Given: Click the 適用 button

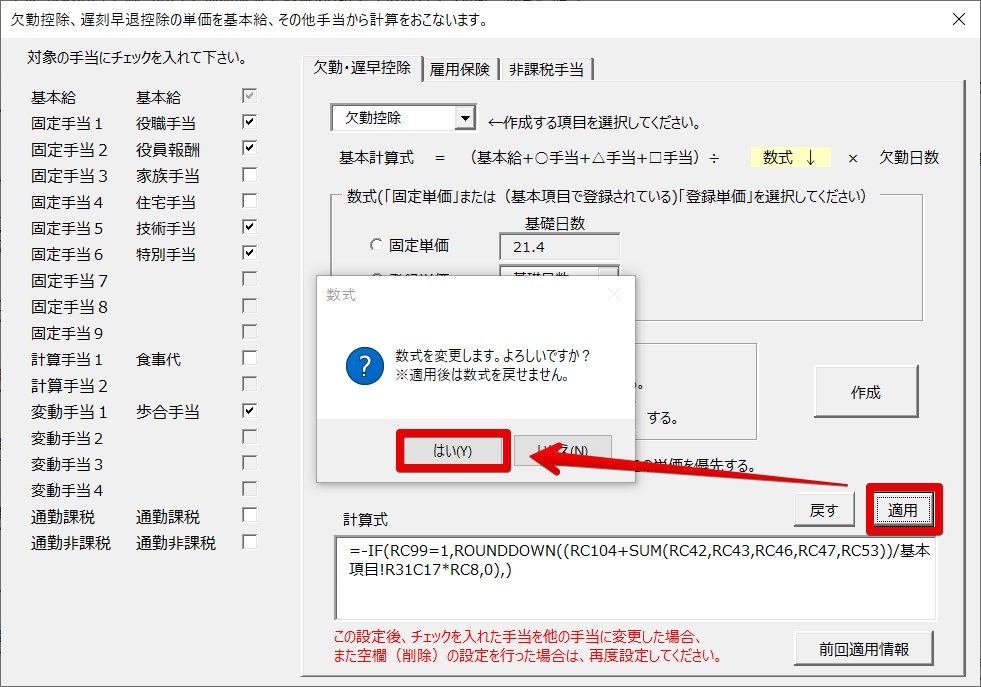Looking at the screenshot, I should point(902,510).
